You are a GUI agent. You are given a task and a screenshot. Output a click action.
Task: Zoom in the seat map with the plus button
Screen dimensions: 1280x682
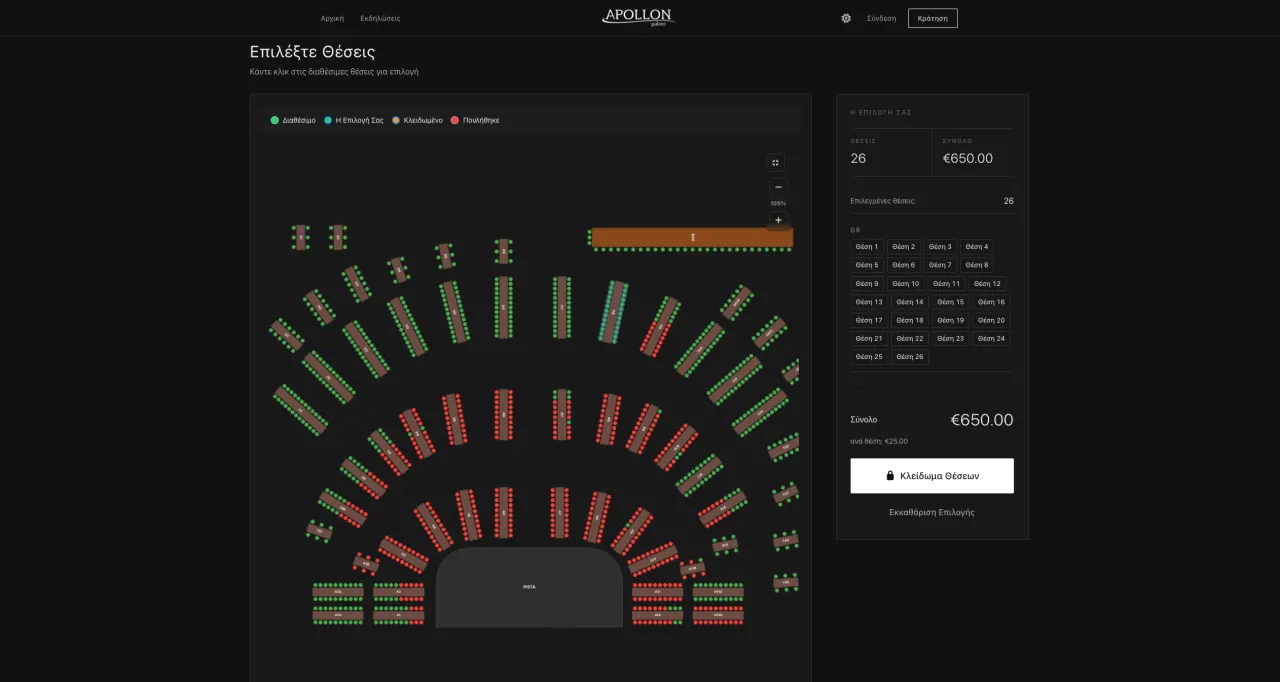[778, 220]
